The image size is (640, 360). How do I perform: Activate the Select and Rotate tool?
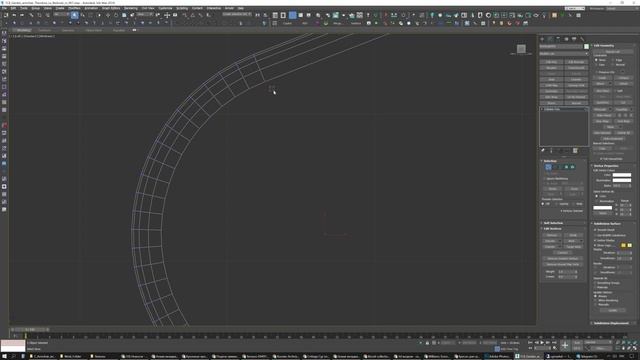[116, 15]
